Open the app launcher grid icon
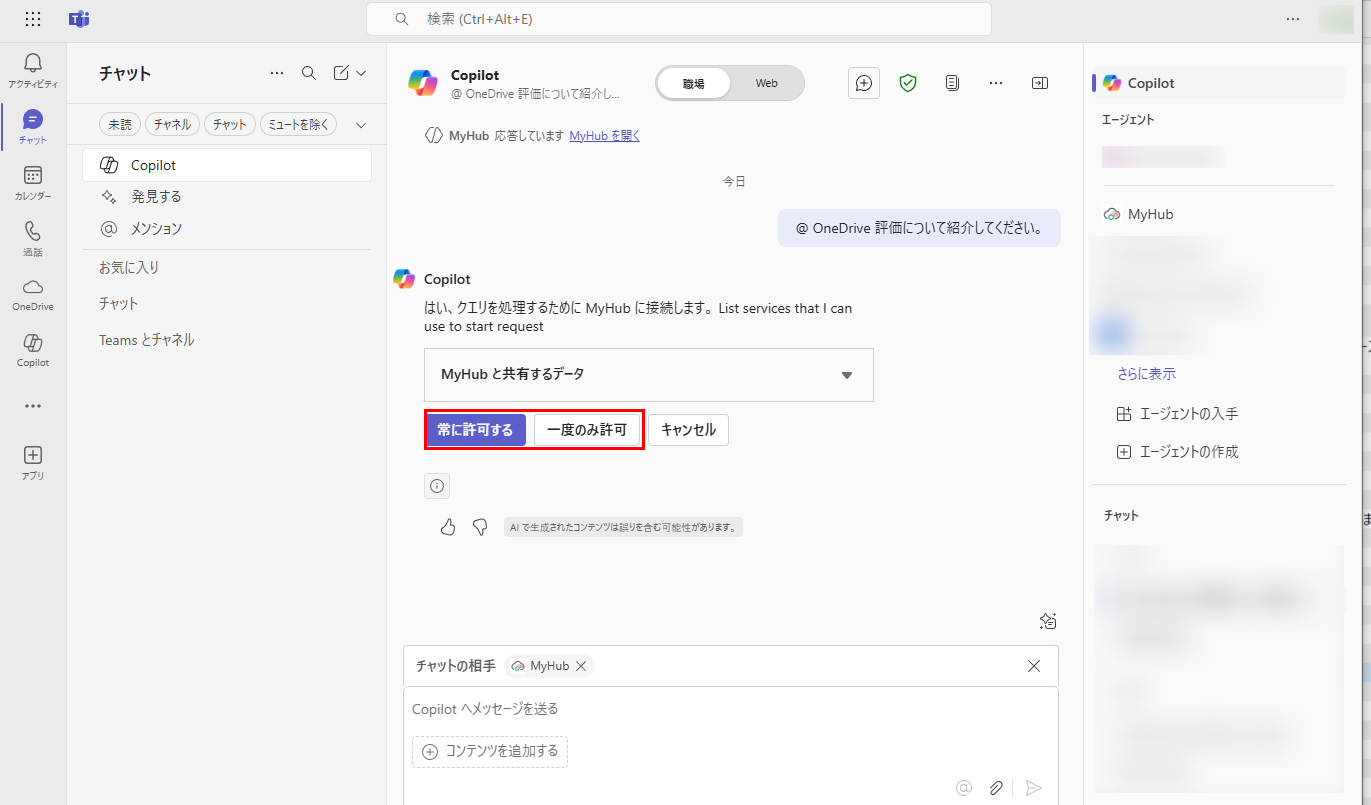1371x805 pixels. tap(33, 19)
